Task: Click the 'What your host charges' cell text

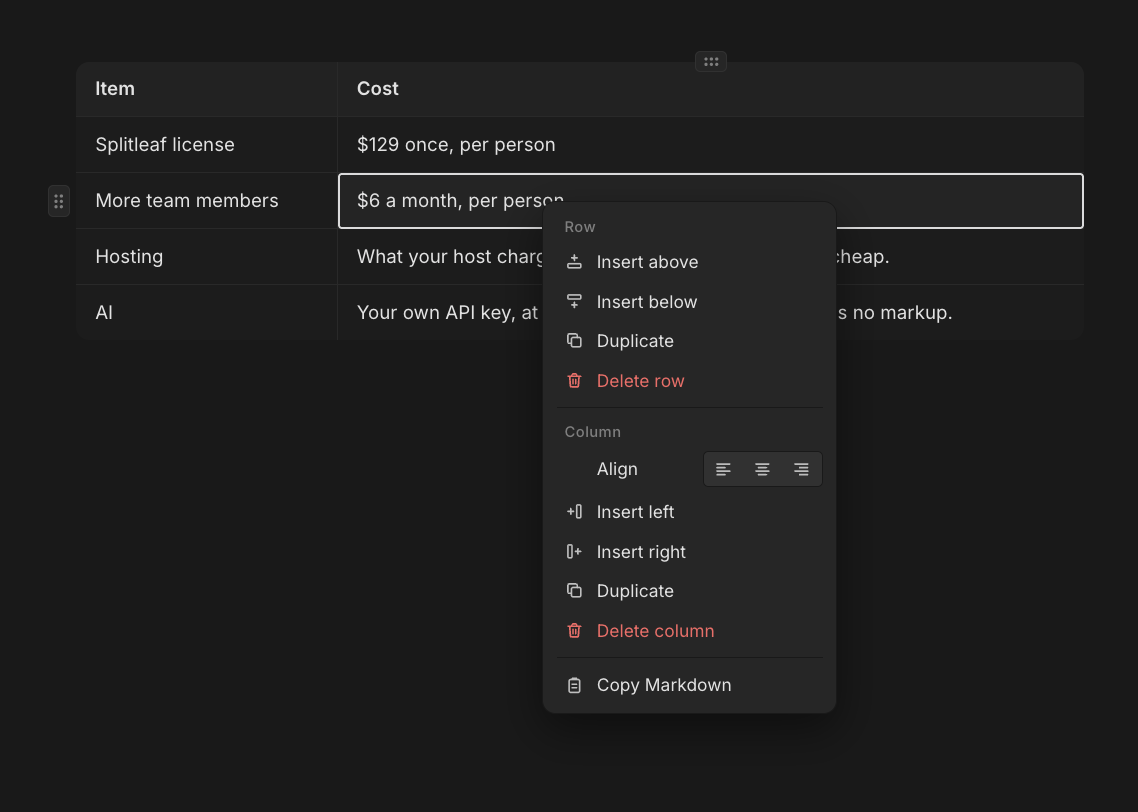Action: point(450,257)
